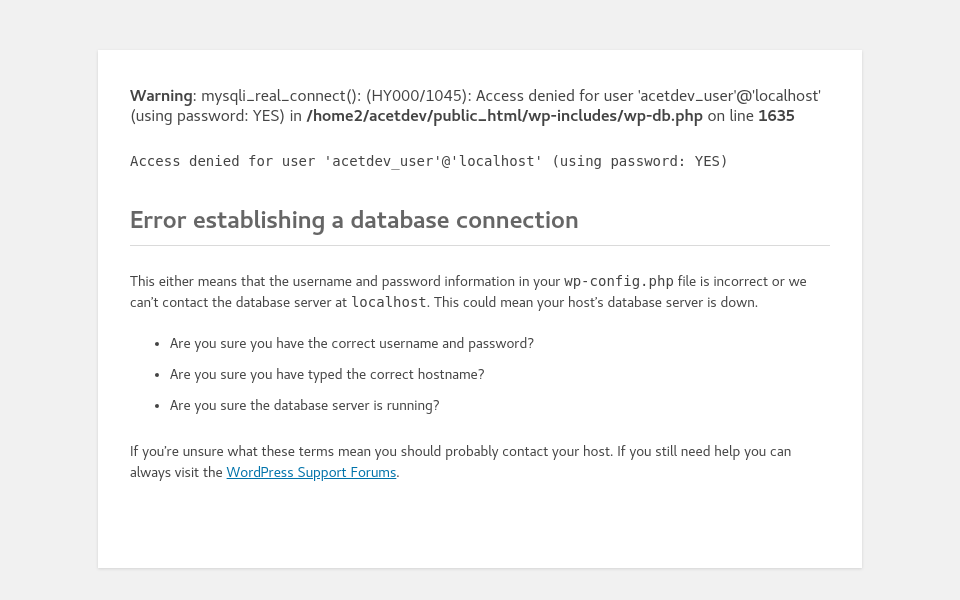Viewport: 960px width, 600px height.
Task: Open the WordPress Support Forums link
Action: pos(311,473)
